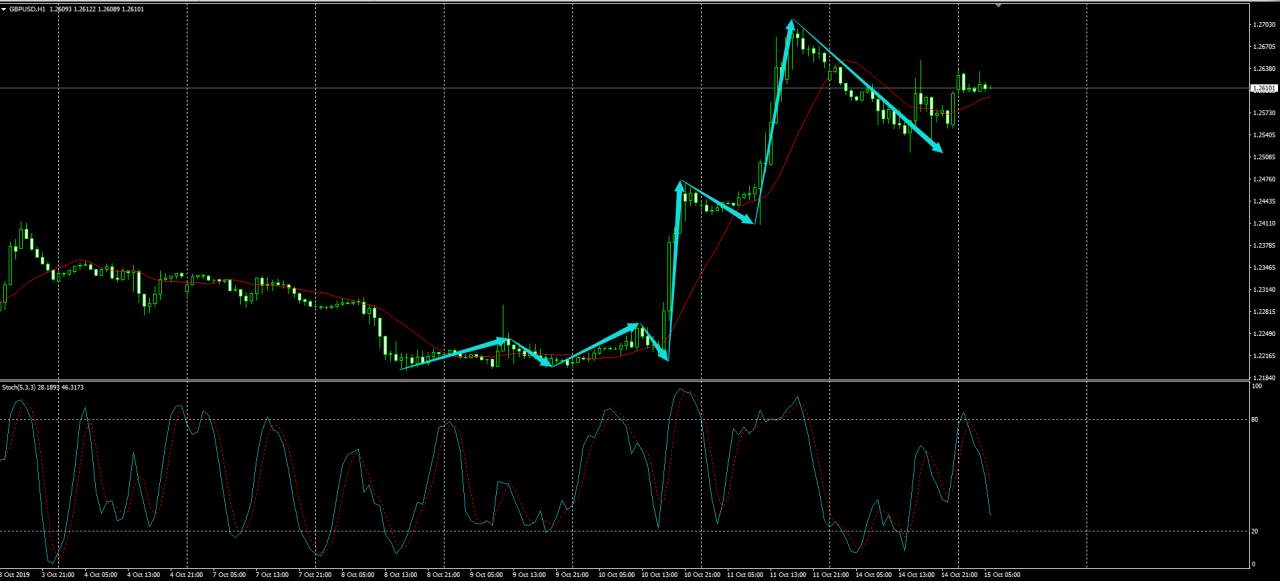Click the 9 Oct 21:00 time label

(x=572, y=575)
